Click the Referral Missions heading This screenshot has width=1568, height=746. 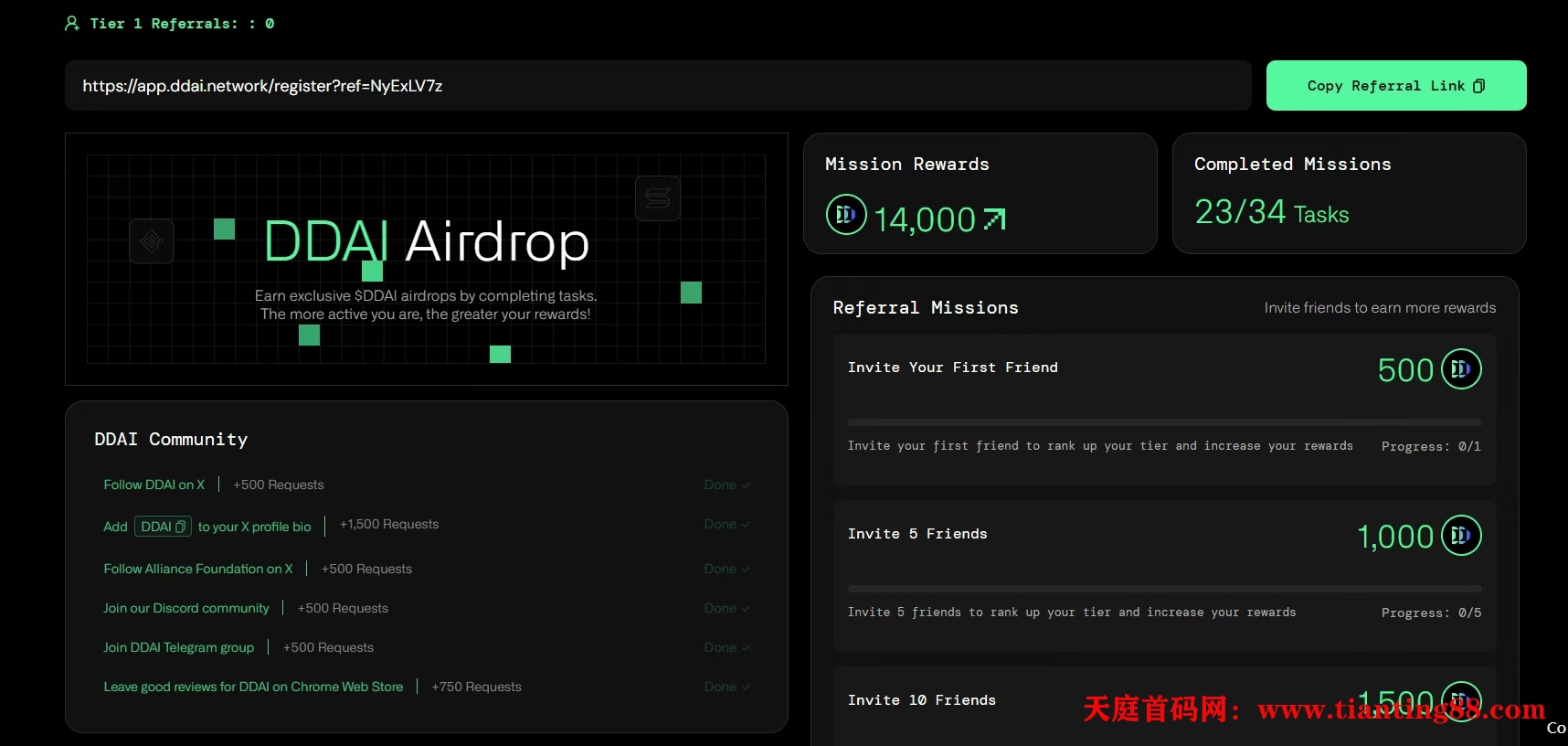926,308
